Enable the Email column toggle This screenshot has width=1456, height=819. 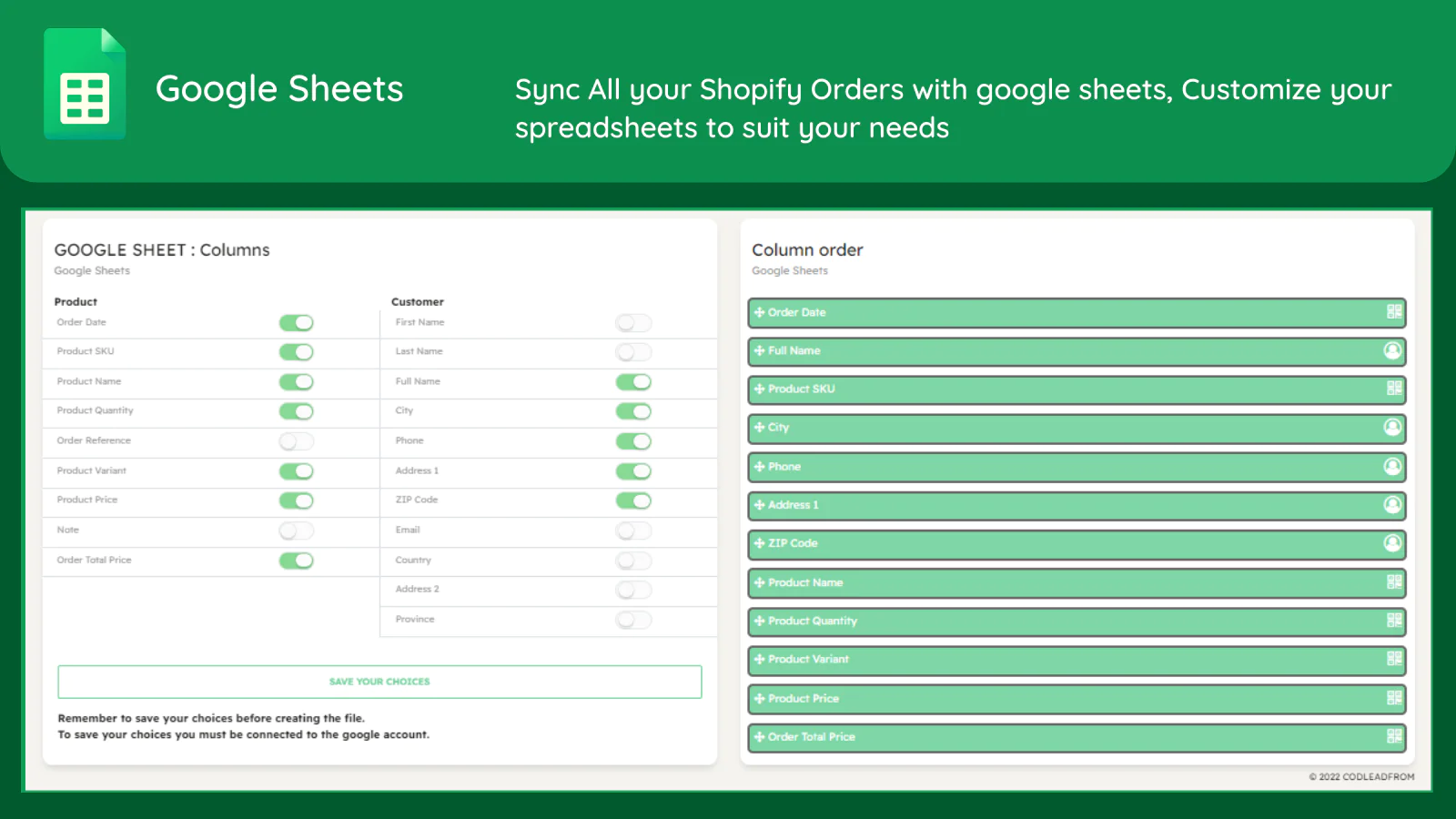[x=633, y=531]
